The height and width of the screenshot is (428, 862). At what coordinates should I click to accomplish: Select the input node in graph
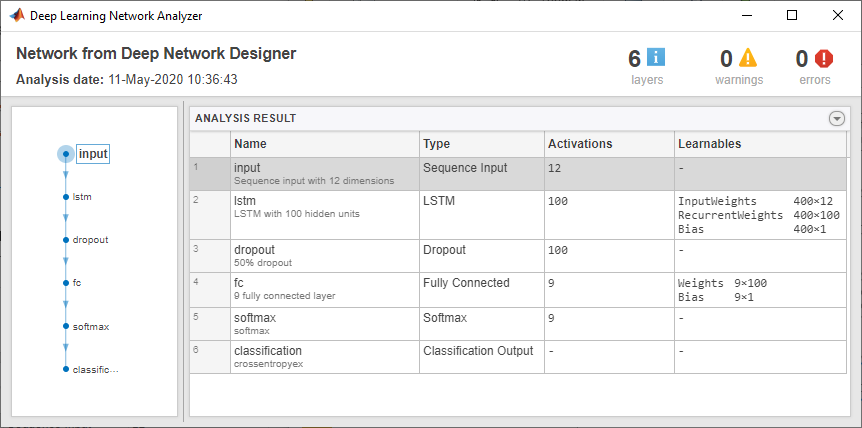pos(66,154)
